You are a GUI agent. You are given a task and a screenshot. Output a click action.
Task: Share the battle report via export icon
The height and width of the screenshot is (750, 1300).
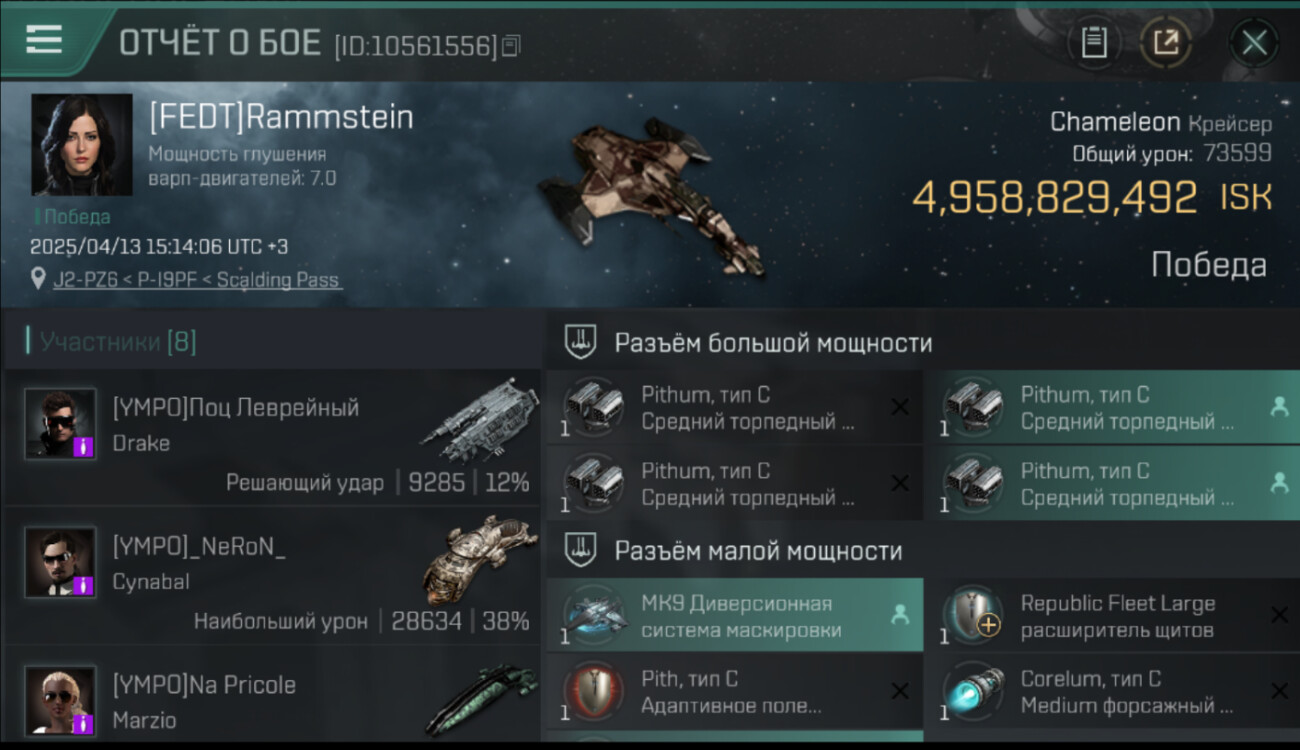click(x=1165, y=42)
